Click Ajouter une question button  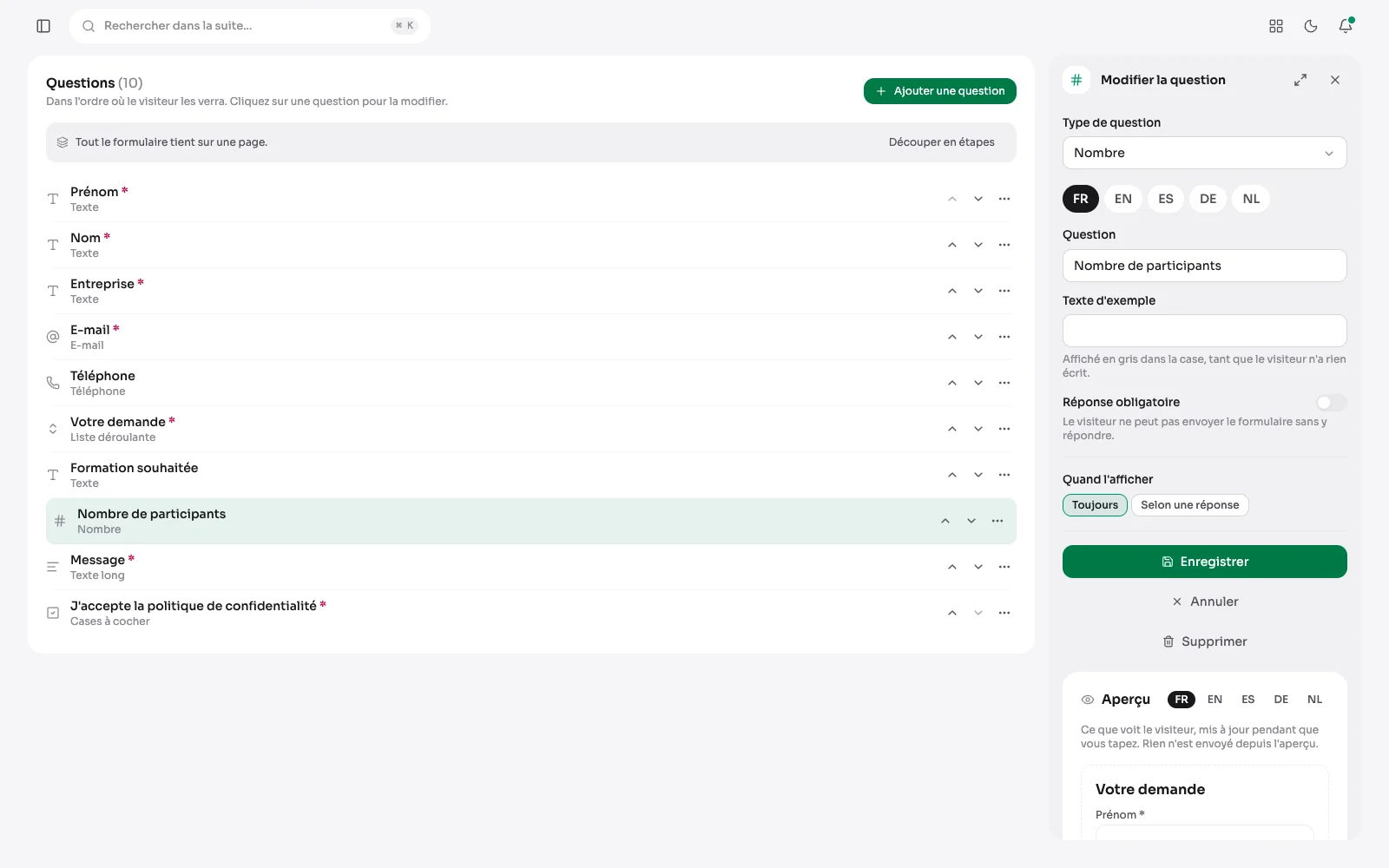click(940, 91)
